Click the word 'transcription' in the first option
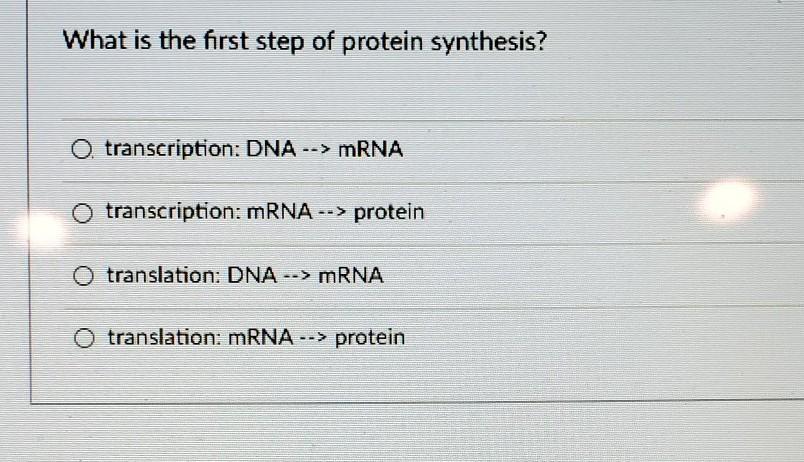 172,149
